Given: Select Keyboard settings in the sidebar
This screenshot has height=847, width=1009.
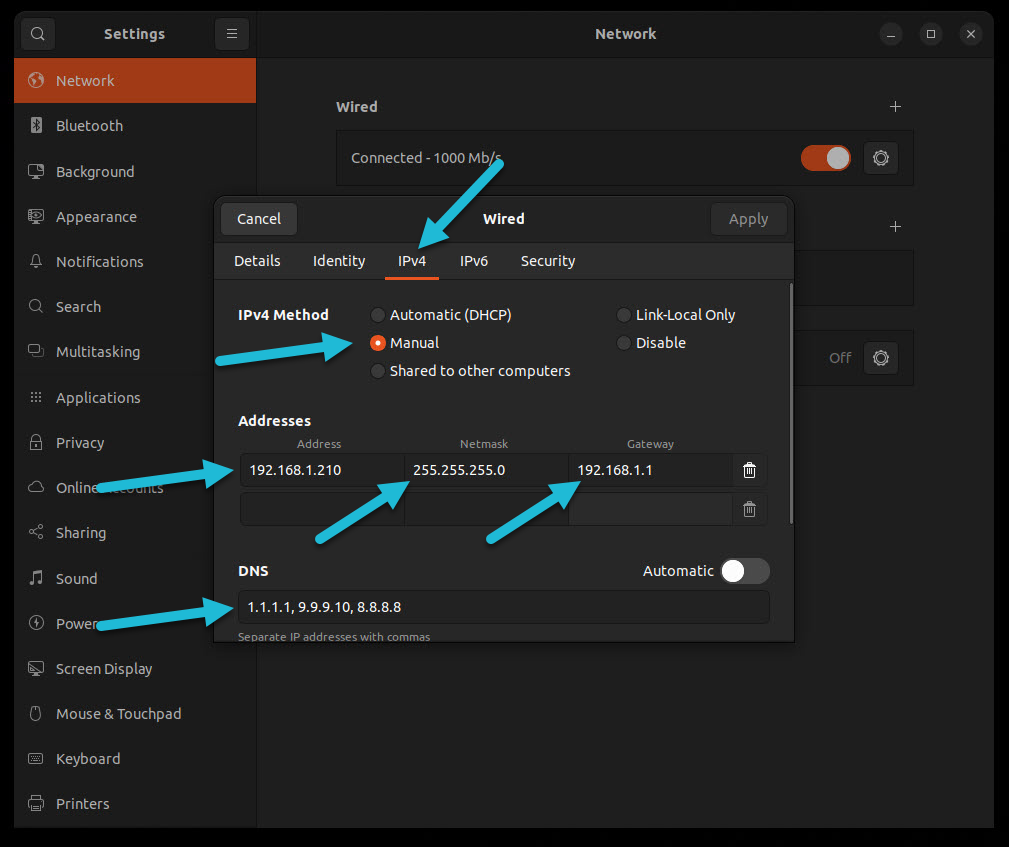Looking at the screenshot, I should coord(87,758).
